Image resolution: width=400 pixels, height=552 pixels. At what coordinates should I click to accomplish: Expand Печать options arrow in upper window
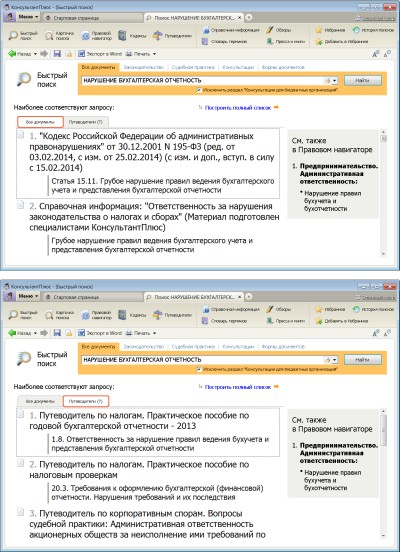tap(154, 54)
